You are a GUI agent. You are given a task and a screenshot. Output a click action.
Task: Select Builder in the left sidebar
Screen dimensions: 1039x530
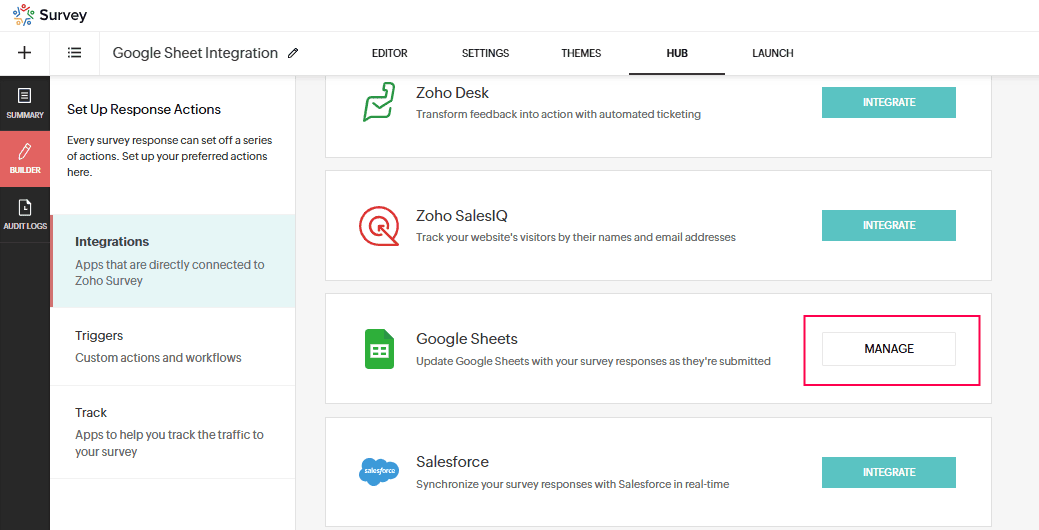pos(25,159)
